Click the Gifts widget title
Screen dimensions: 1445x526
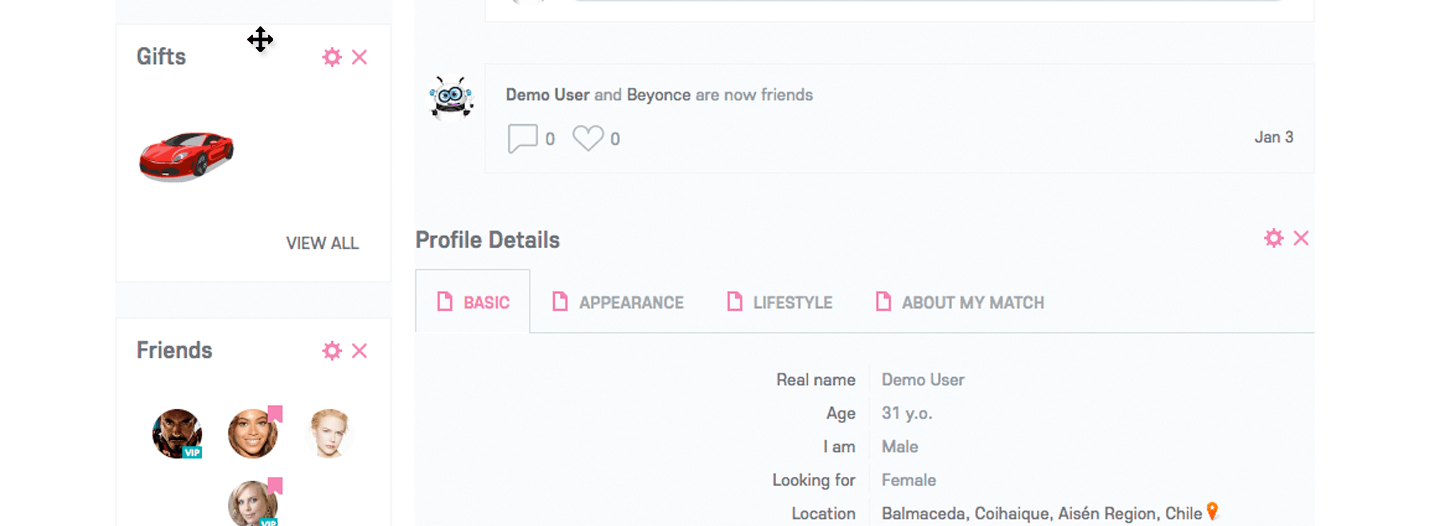pyautogui.click(x=161, y=56)
